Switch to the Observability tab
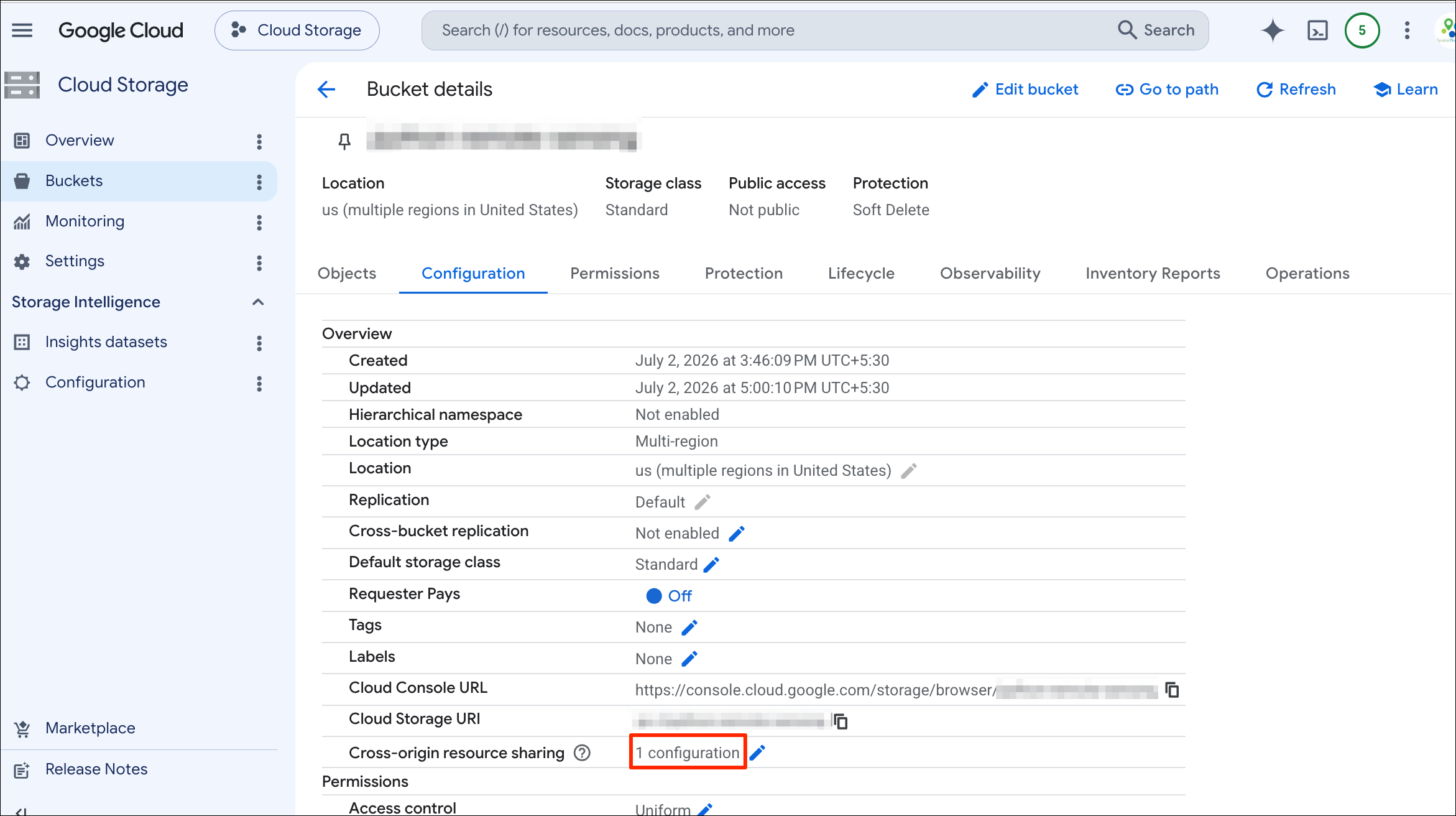The image size is (1456, 816). (990, 273)
